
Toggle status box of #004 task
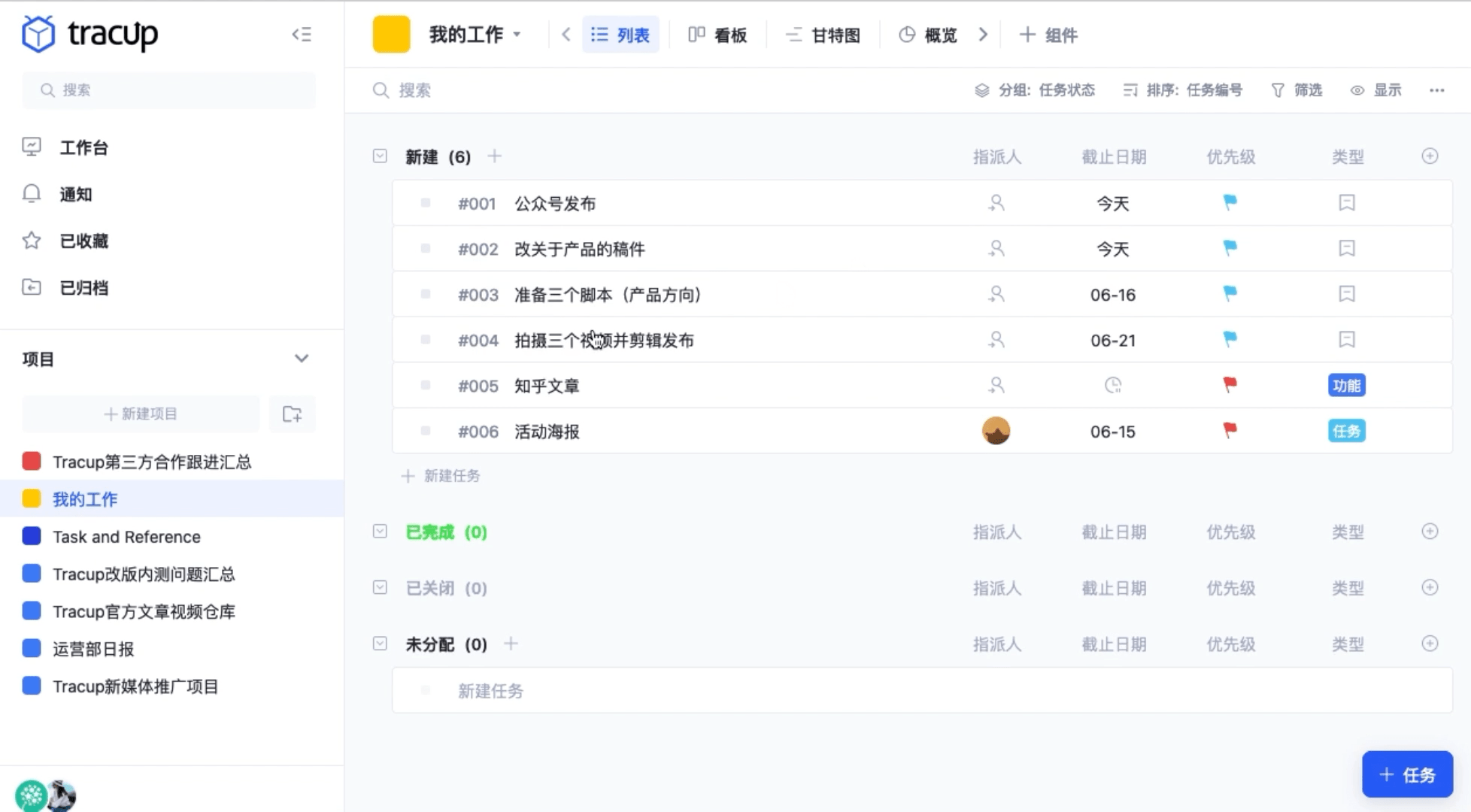(425, 339)
